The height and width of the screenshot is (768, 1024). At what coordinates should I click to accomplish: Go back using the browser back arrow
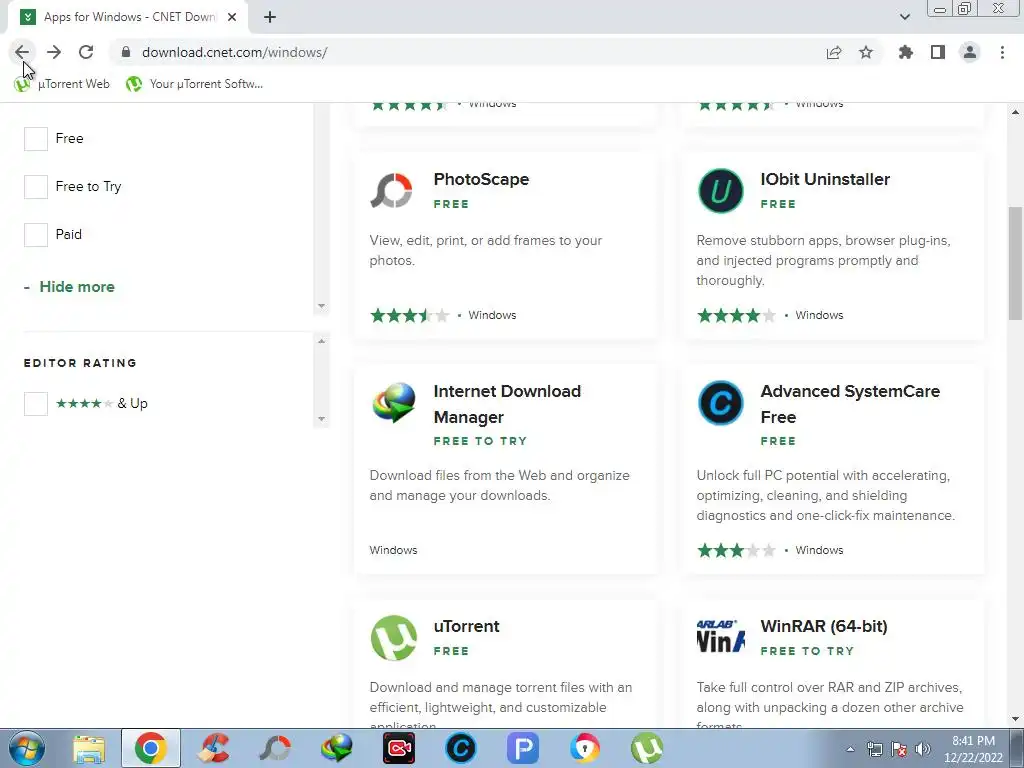coord(22,52)
